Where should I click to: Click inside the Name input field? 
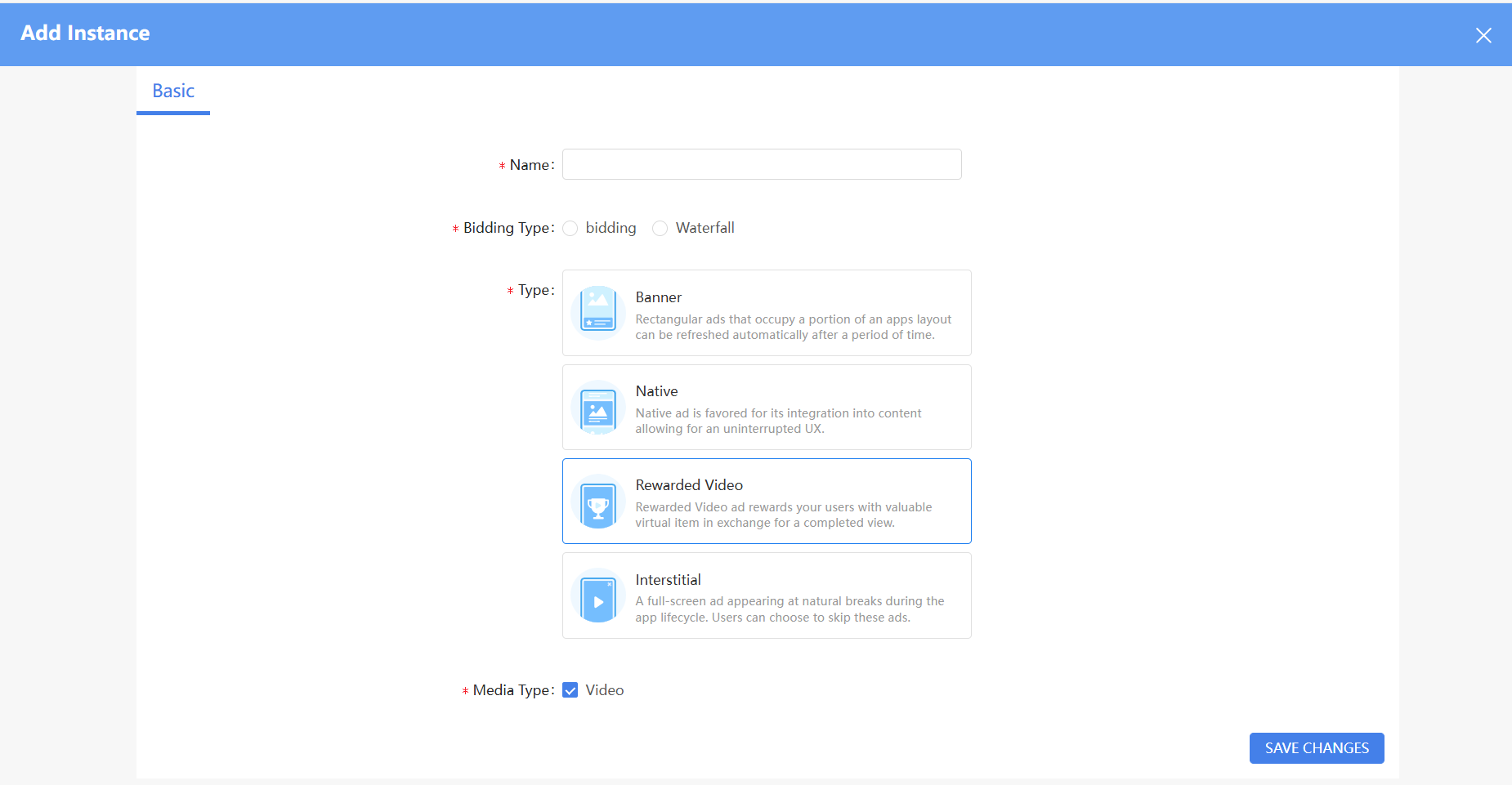click(x=761, y=164)
